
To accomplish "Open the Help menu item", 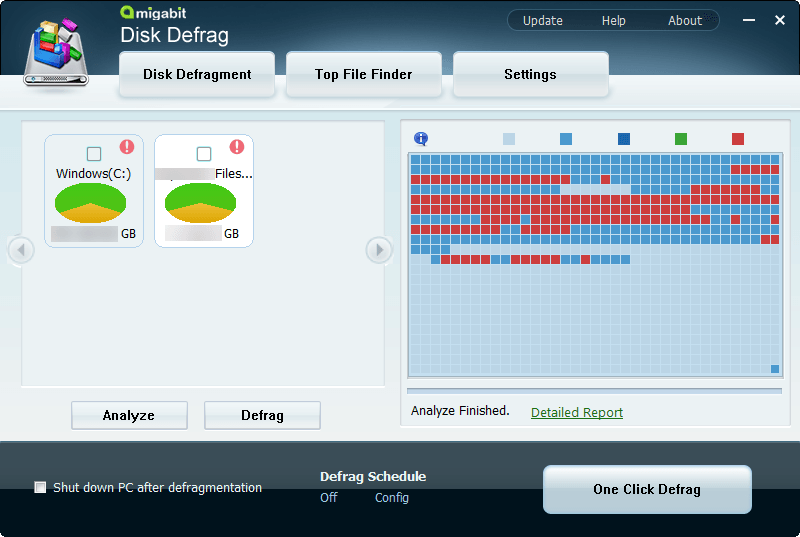I will (x=613, y=21).
